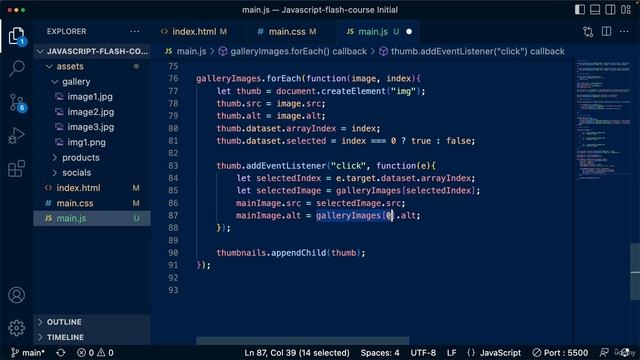Click the galleryImages.forEach() callback breadcrumb
The width and height of the screenshot is (640, 360).
[x=293, y=51]
